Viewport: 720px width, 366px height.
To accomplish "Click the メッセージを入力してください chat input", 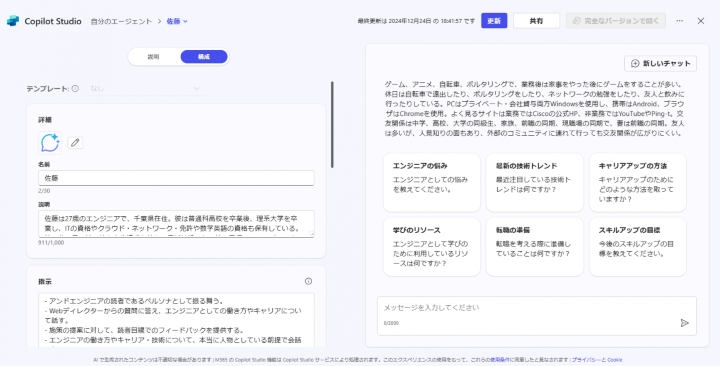I will (x=537, y=315).
